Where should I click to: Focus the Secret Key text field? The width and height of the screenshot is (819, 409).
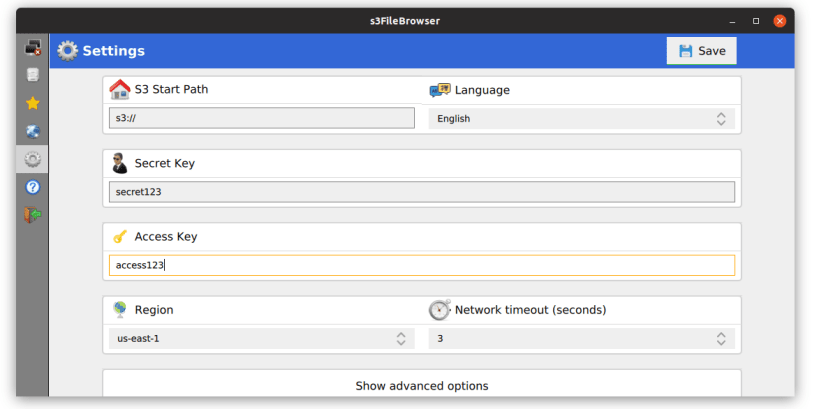coord(421,192)
